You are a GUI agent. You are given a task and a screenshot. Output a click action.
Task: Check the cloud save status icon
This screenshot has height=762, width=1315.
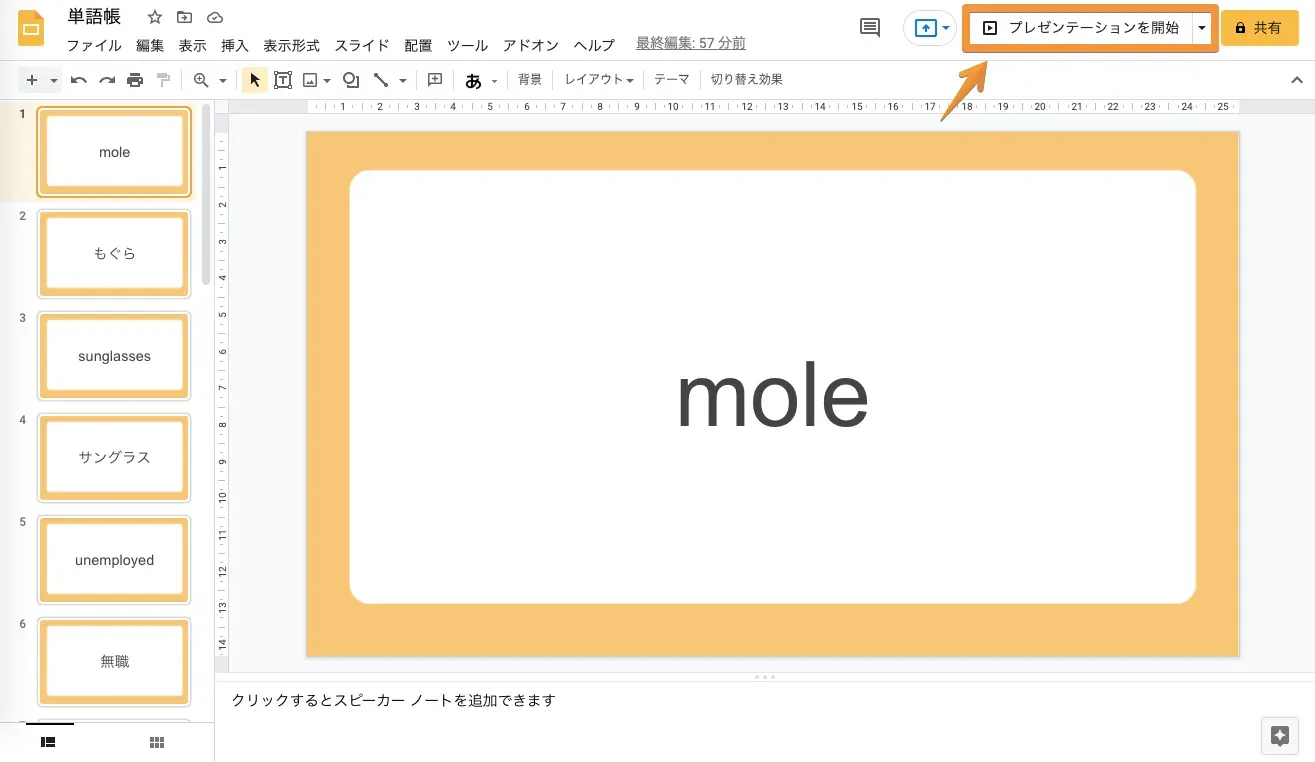pyautogui.click(x=214, y=18)
